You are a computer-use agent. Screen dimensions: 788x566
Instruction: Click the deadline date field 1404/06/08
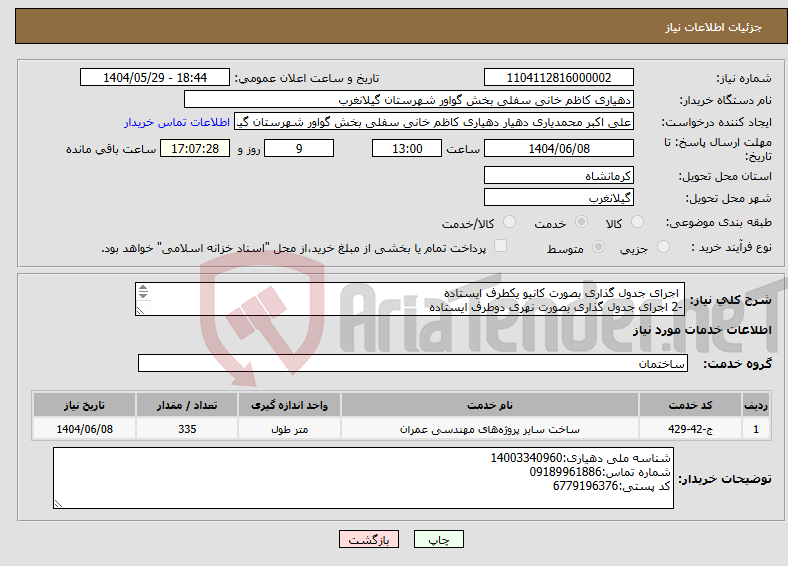559,148
